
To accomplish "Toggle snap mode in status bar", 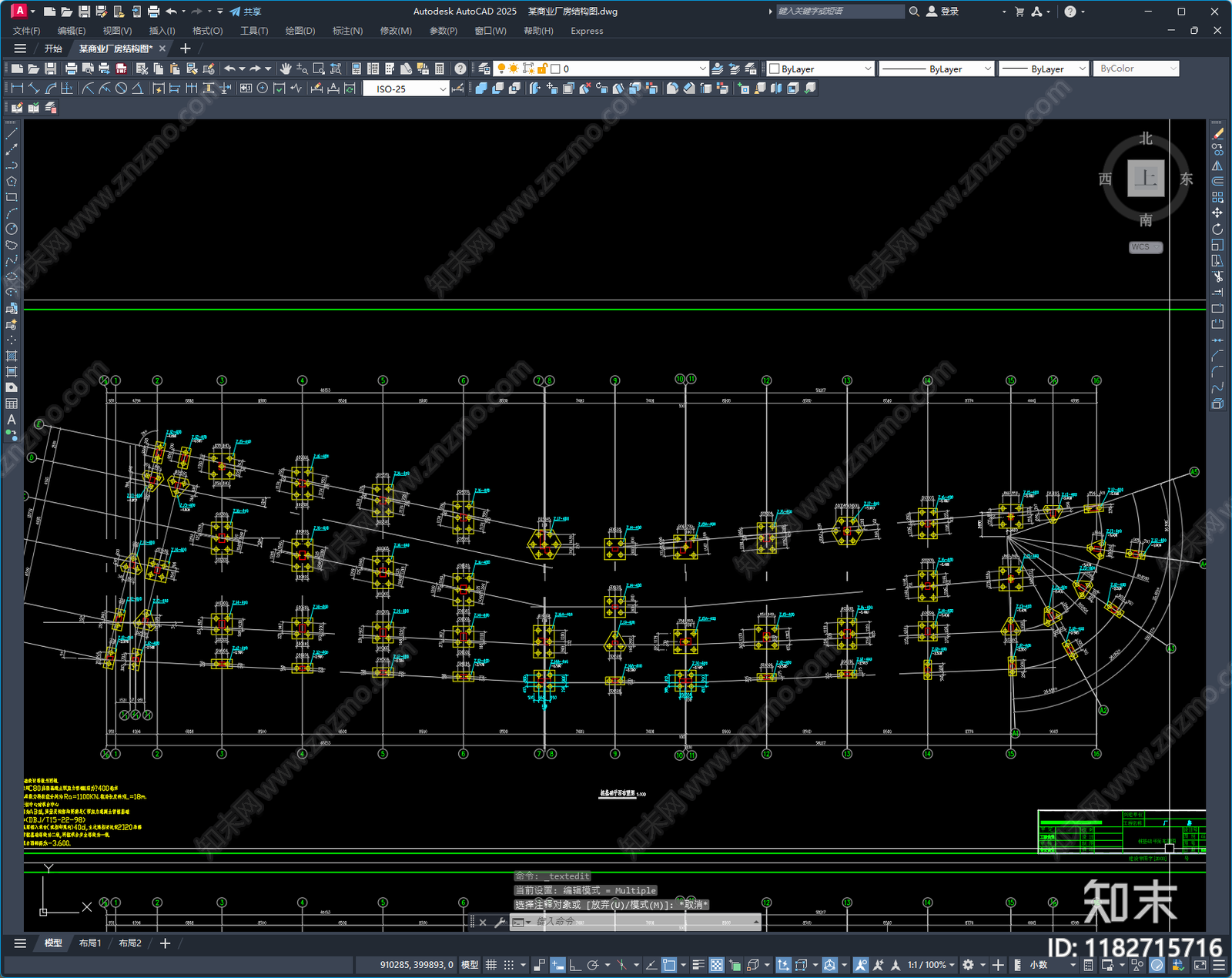I will click(508, 965).
